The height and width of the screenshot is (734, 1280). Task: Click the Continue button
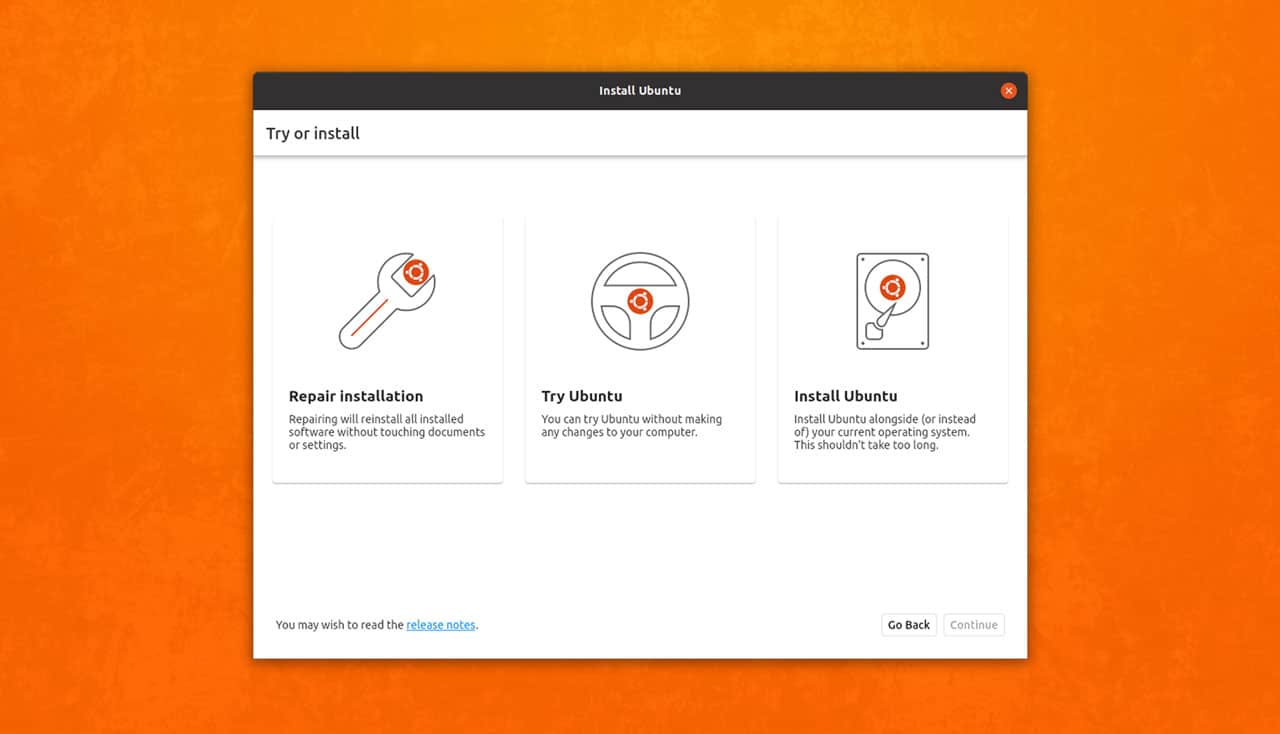[974, 625]
